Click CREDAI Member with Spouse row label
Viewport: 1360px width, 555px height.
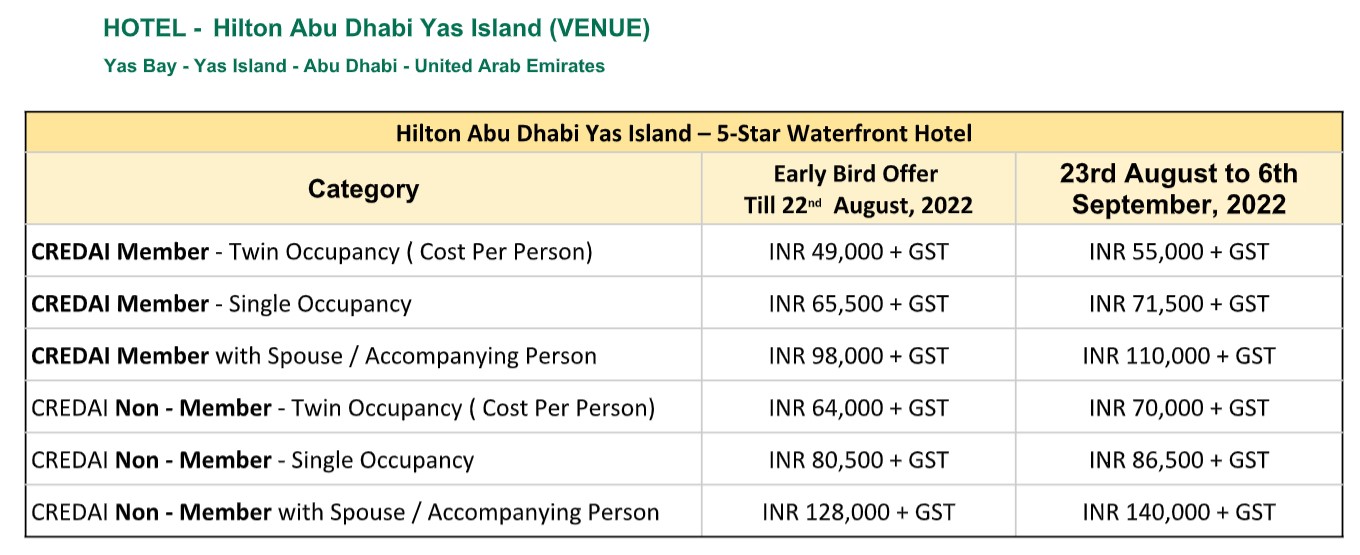coord(314,356)
